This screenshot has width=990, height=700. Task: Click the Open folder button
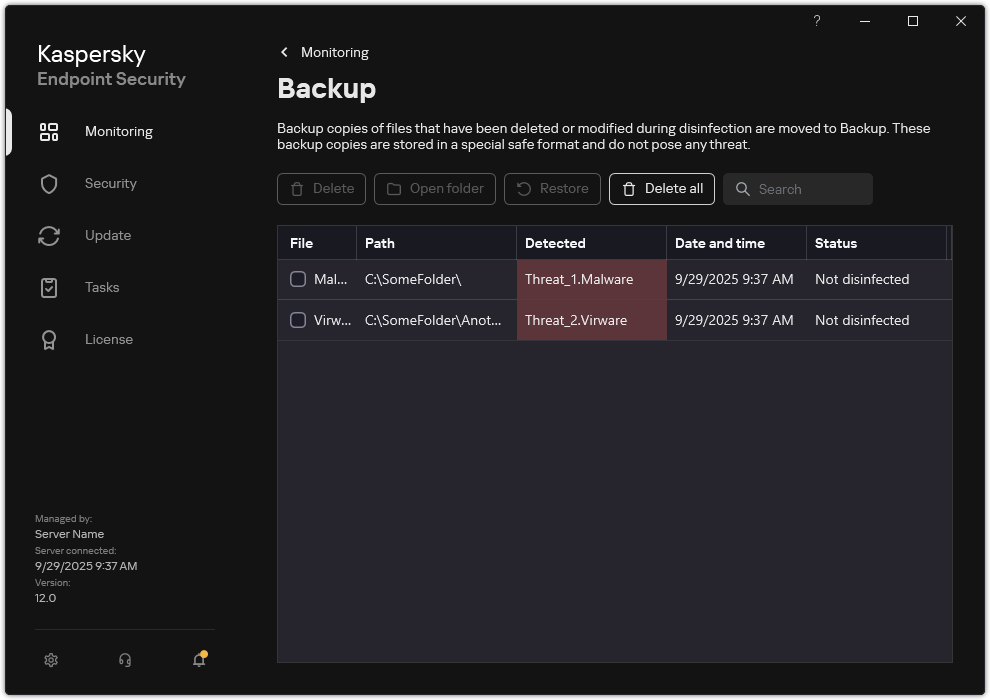(x=434, y=189)
